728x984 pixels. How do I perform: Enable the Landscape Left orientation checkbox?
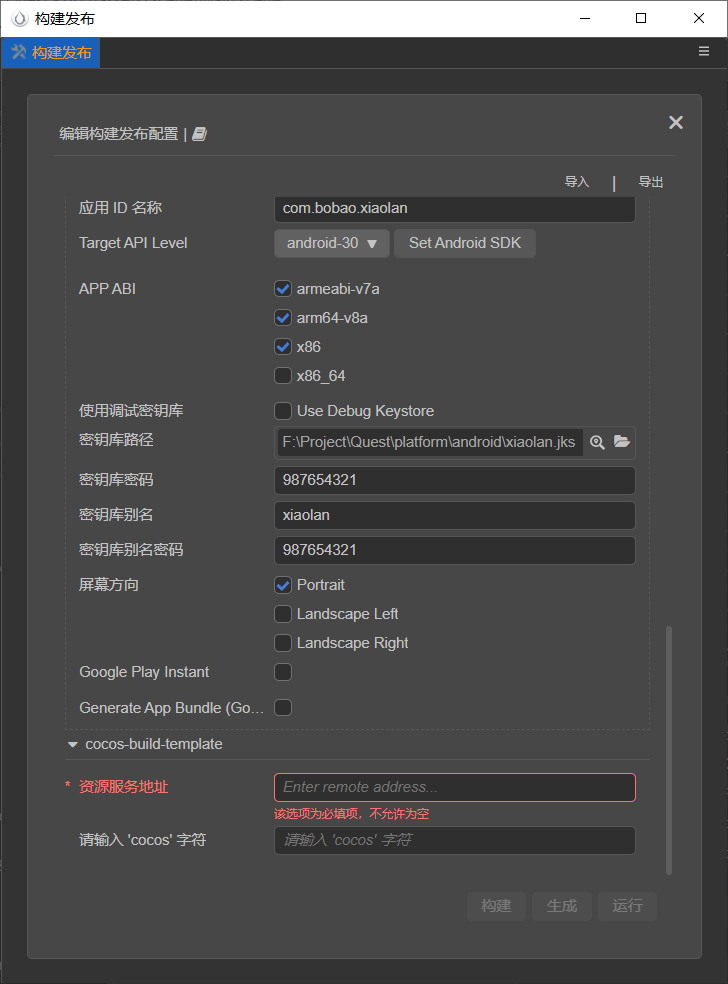pos(283,614)
